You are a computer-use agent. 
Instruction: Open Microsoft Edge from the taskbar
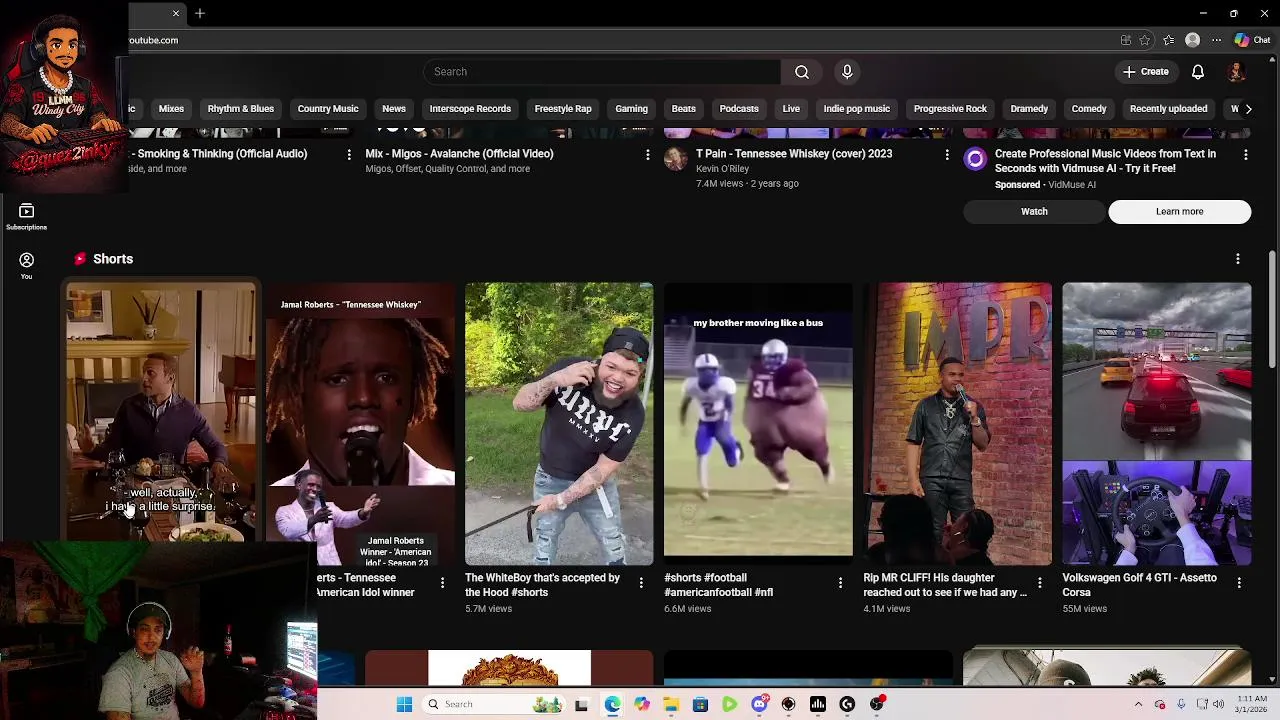pos(612,705)
